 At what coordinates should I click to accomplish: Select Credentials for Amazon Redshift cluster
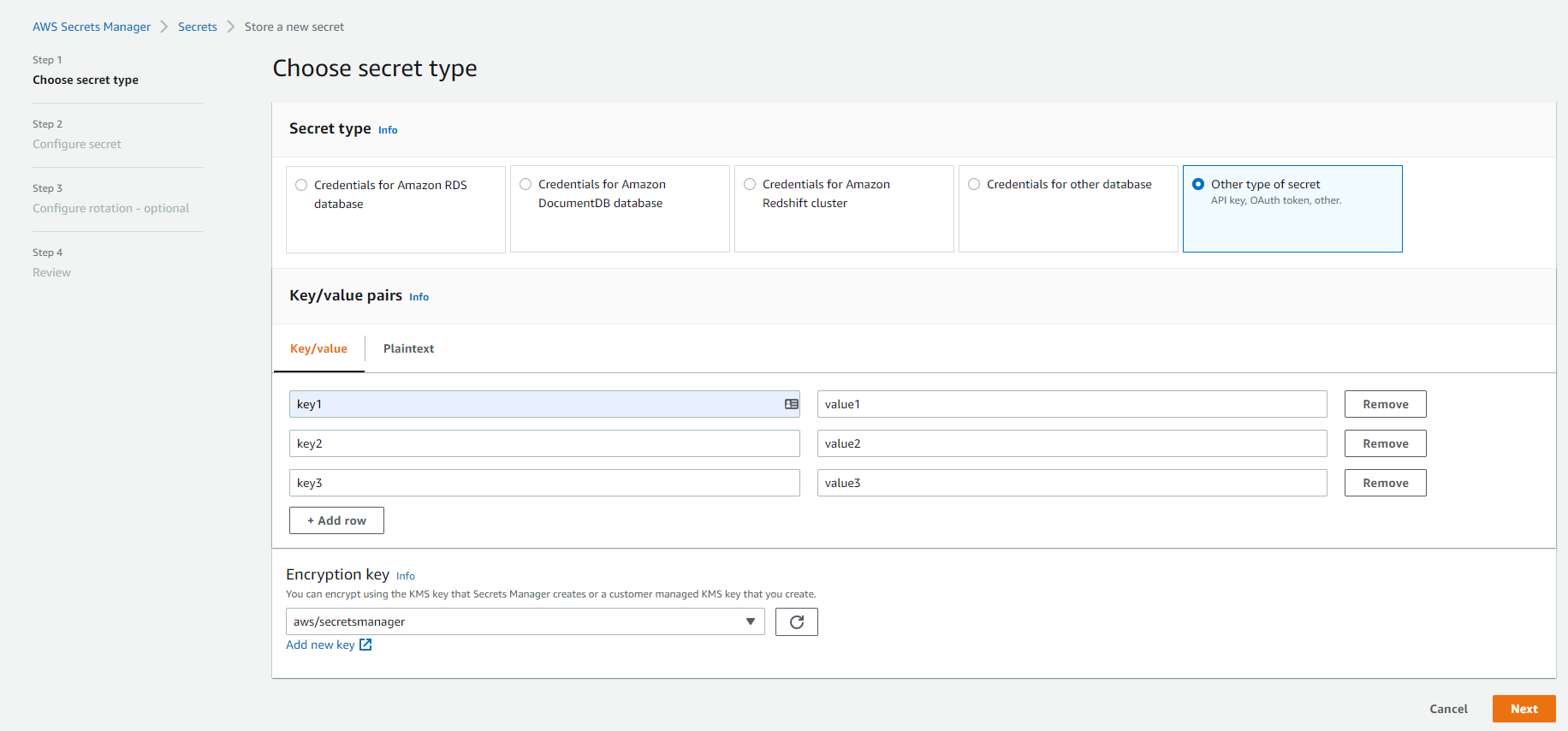pos(844,209)
